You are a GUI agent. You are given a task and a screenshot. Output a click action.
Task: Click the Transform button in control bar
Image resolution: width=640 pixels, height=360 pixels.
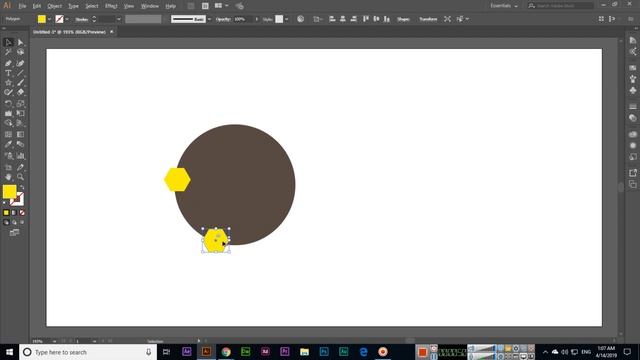point(428,19)
